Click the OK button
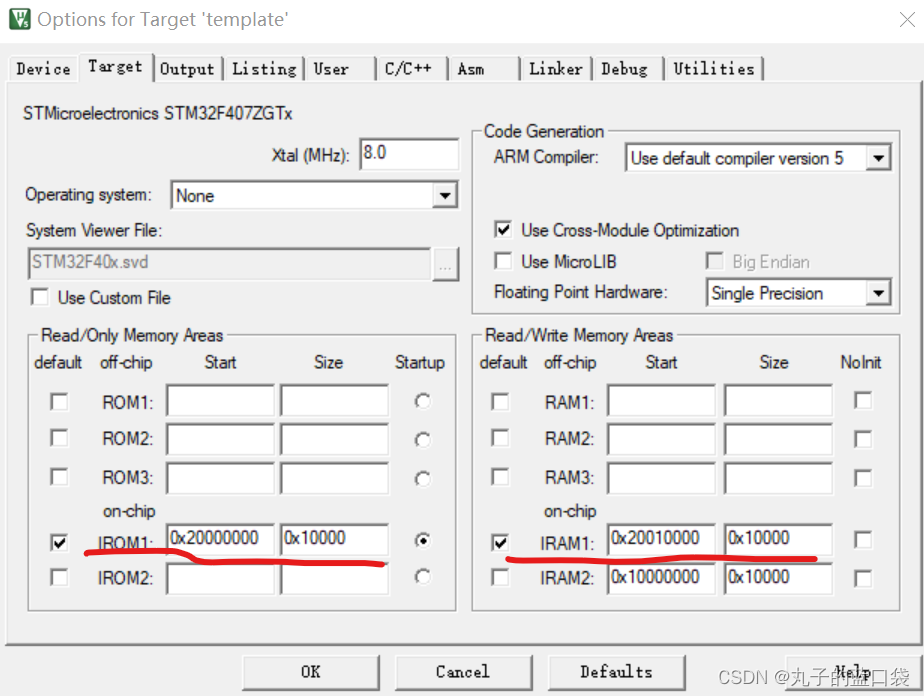 (311, 672)
